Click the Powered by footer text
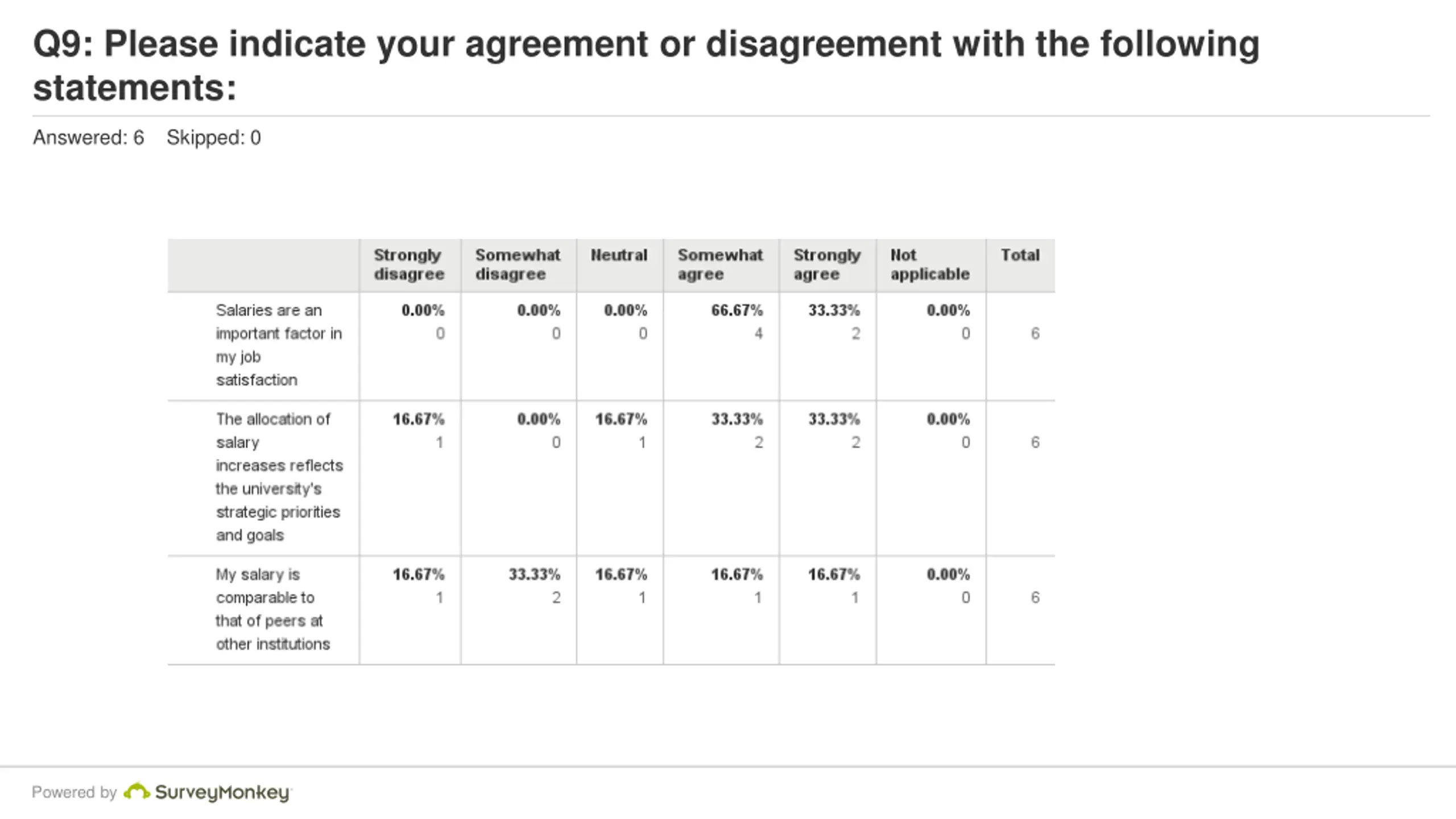 [74, 792]
